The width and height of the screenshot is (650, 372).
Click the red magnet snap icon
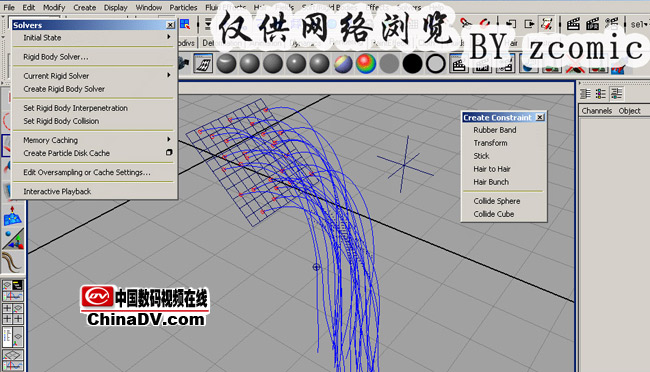[484, 23]
